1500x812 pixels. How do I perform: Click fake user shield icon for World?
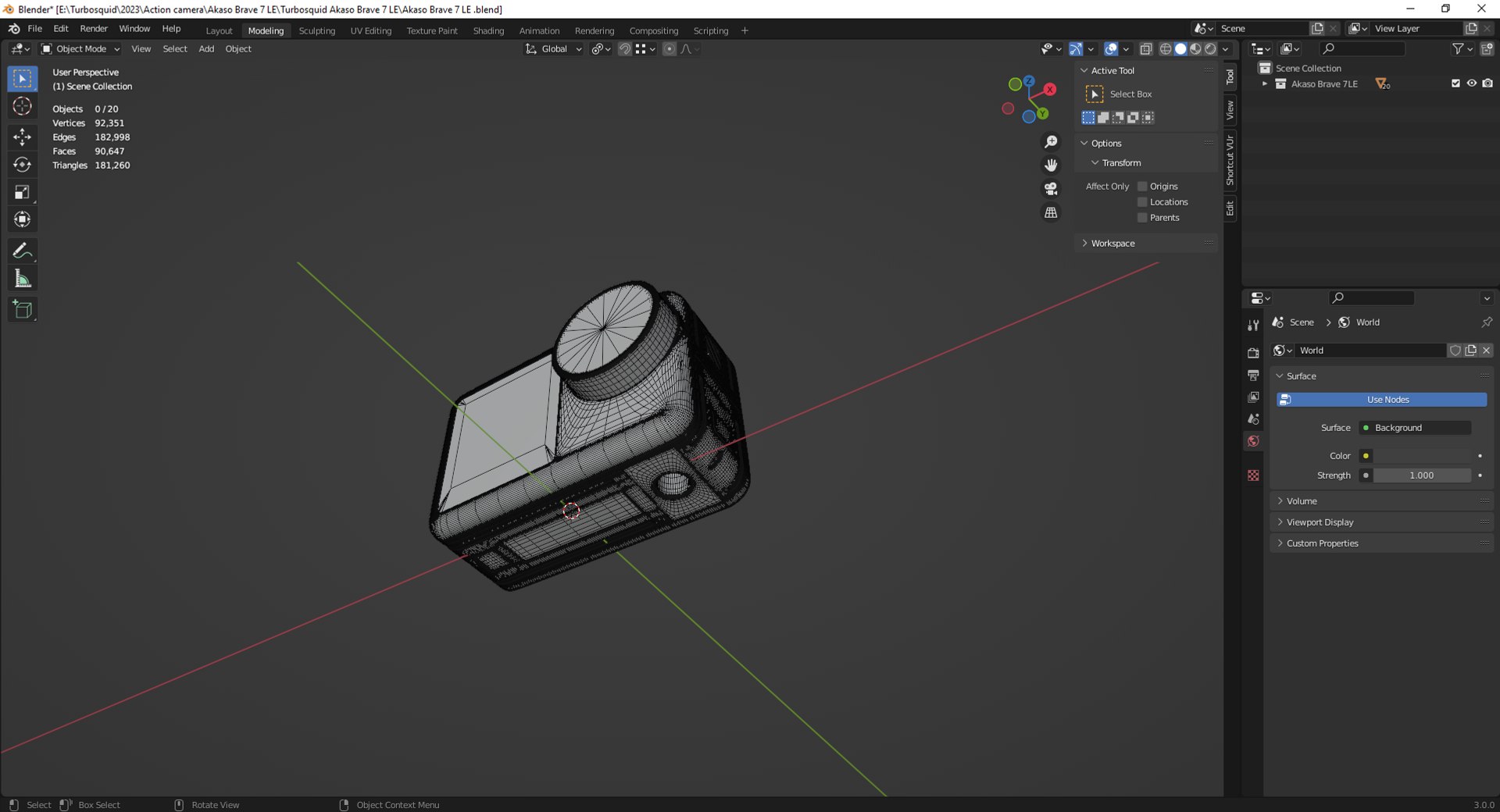click(x=1455, y=351)
